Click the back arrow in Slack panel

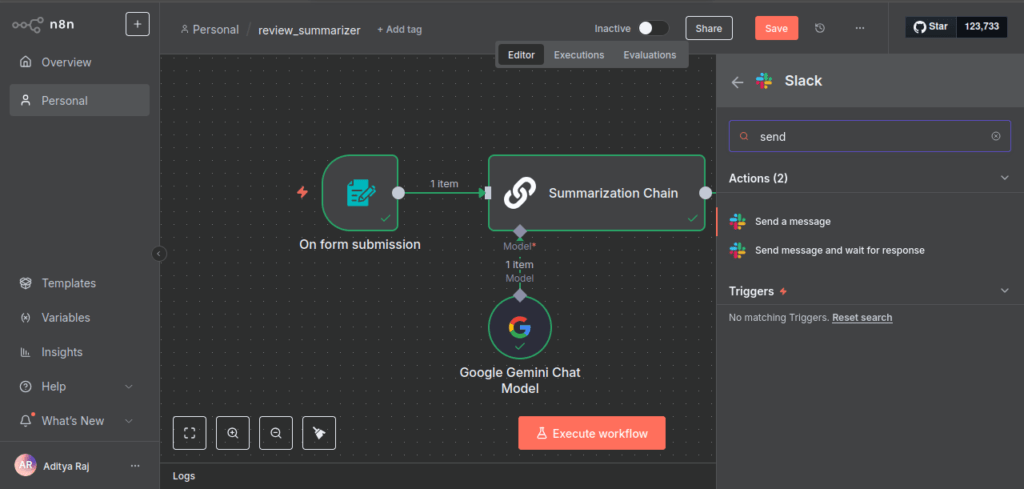[738, 82]
